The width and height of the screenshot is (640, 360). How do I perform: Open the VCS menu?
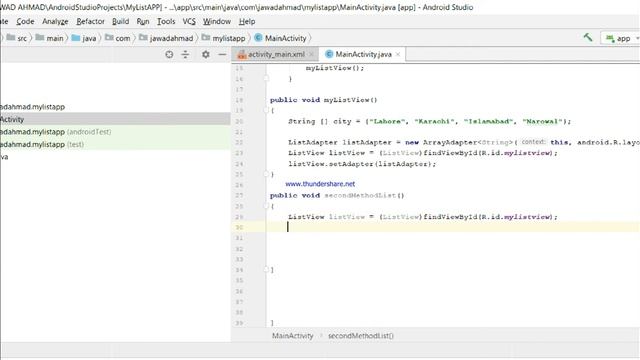point(189,21)
